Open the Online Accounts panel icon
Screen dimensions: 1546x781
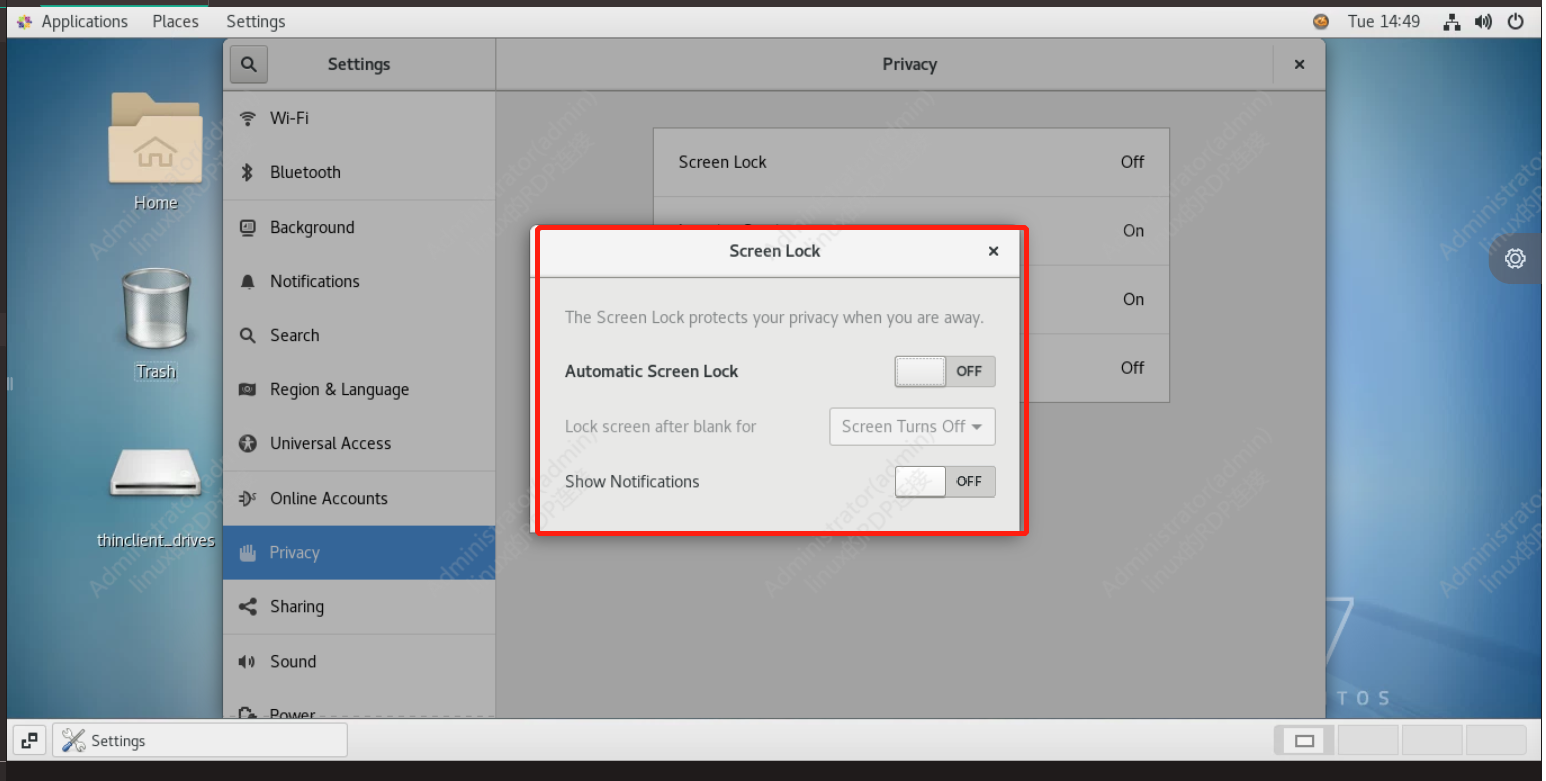(247, 498)
